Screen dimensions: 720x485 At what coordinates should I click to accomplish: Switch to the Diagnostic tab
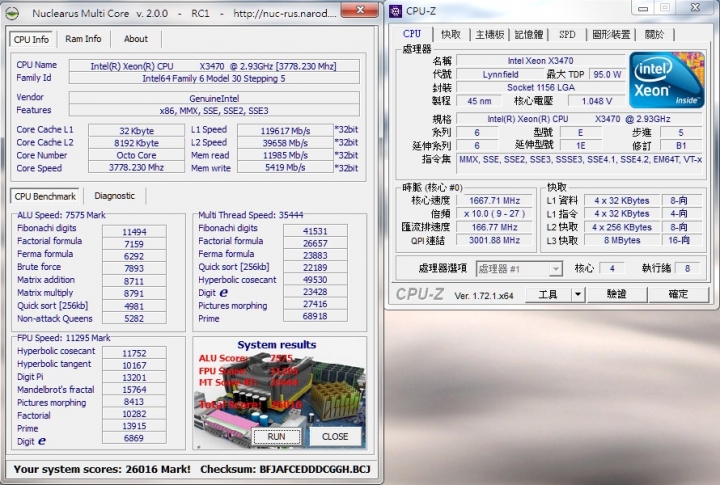115,196
